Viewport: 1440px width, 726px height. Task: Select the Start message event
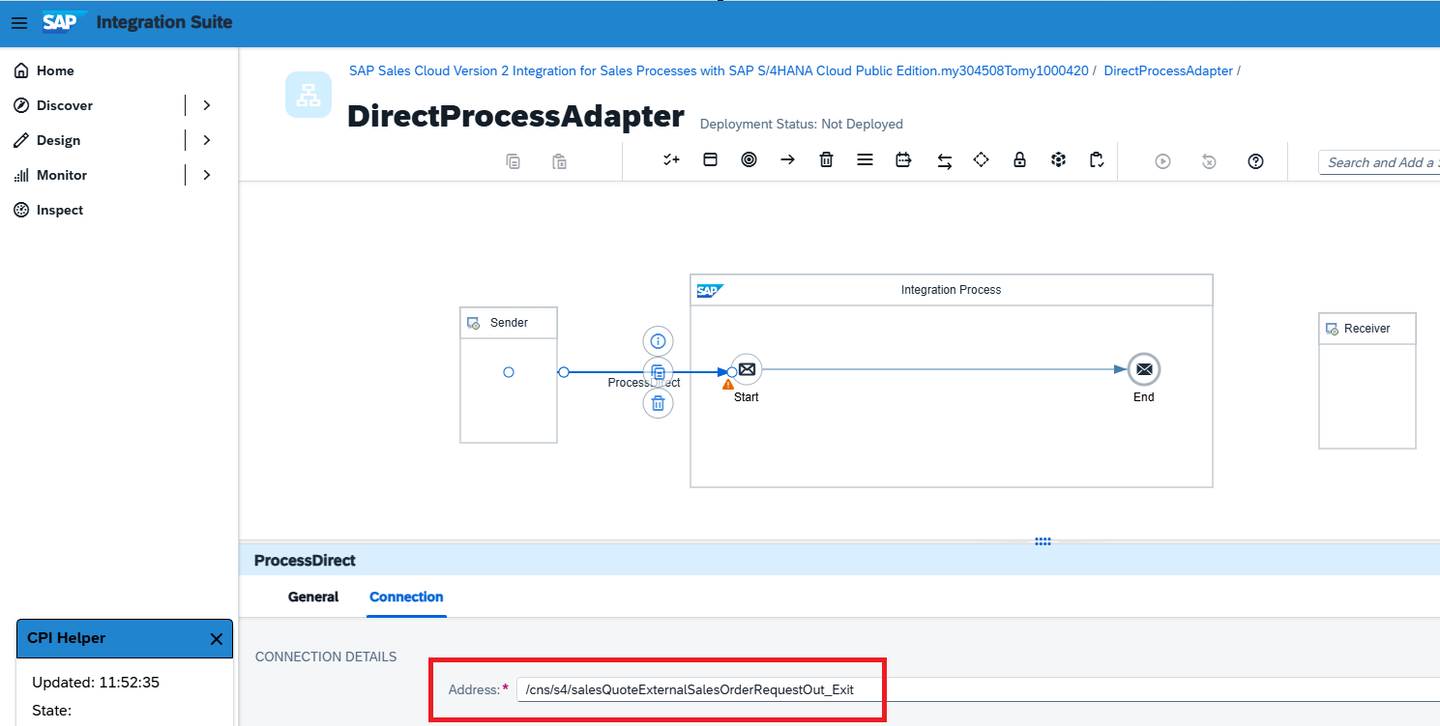pos(746,369)
